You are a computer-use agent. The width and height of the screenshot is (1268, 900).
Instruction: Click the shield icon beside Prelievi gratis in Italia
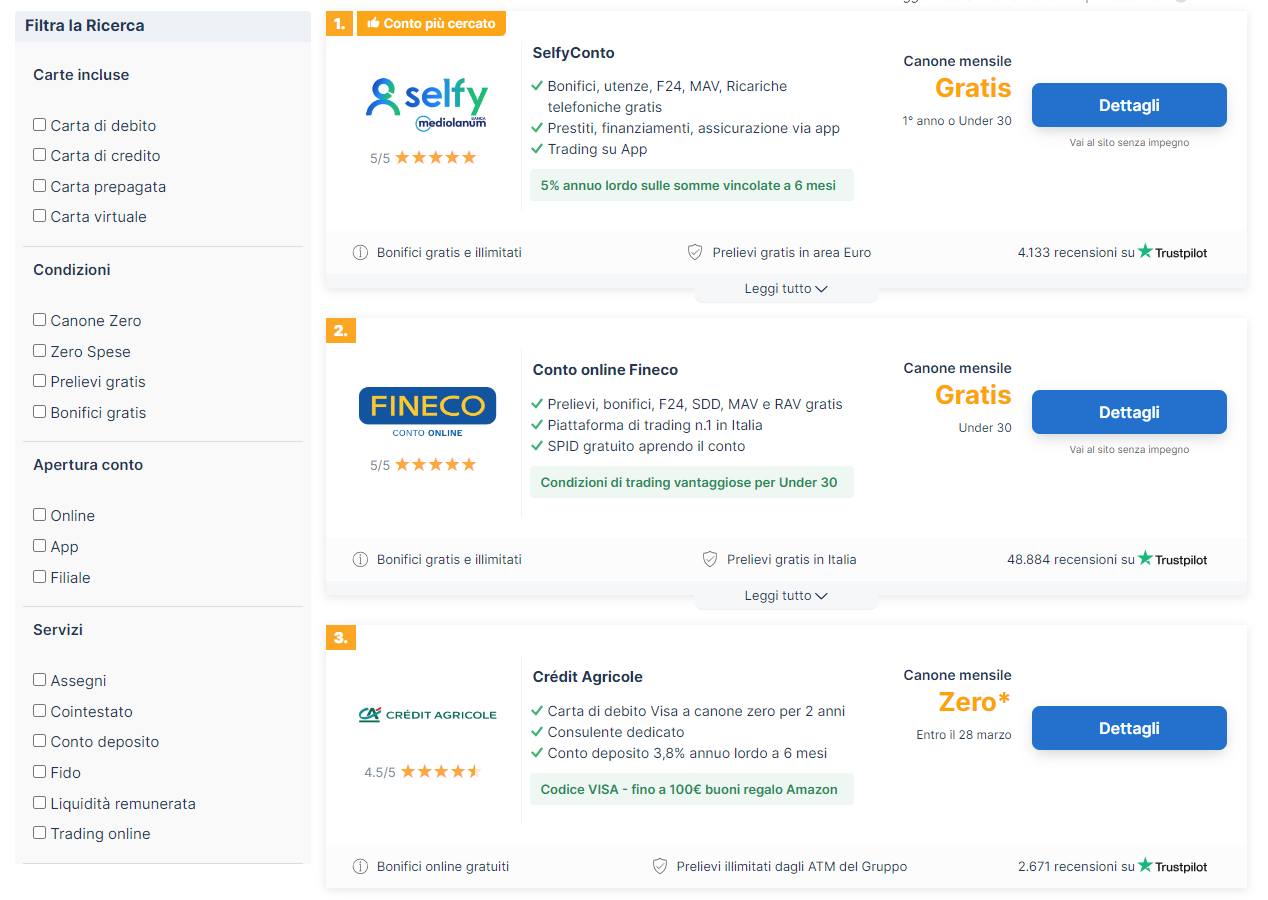point(710,560)
